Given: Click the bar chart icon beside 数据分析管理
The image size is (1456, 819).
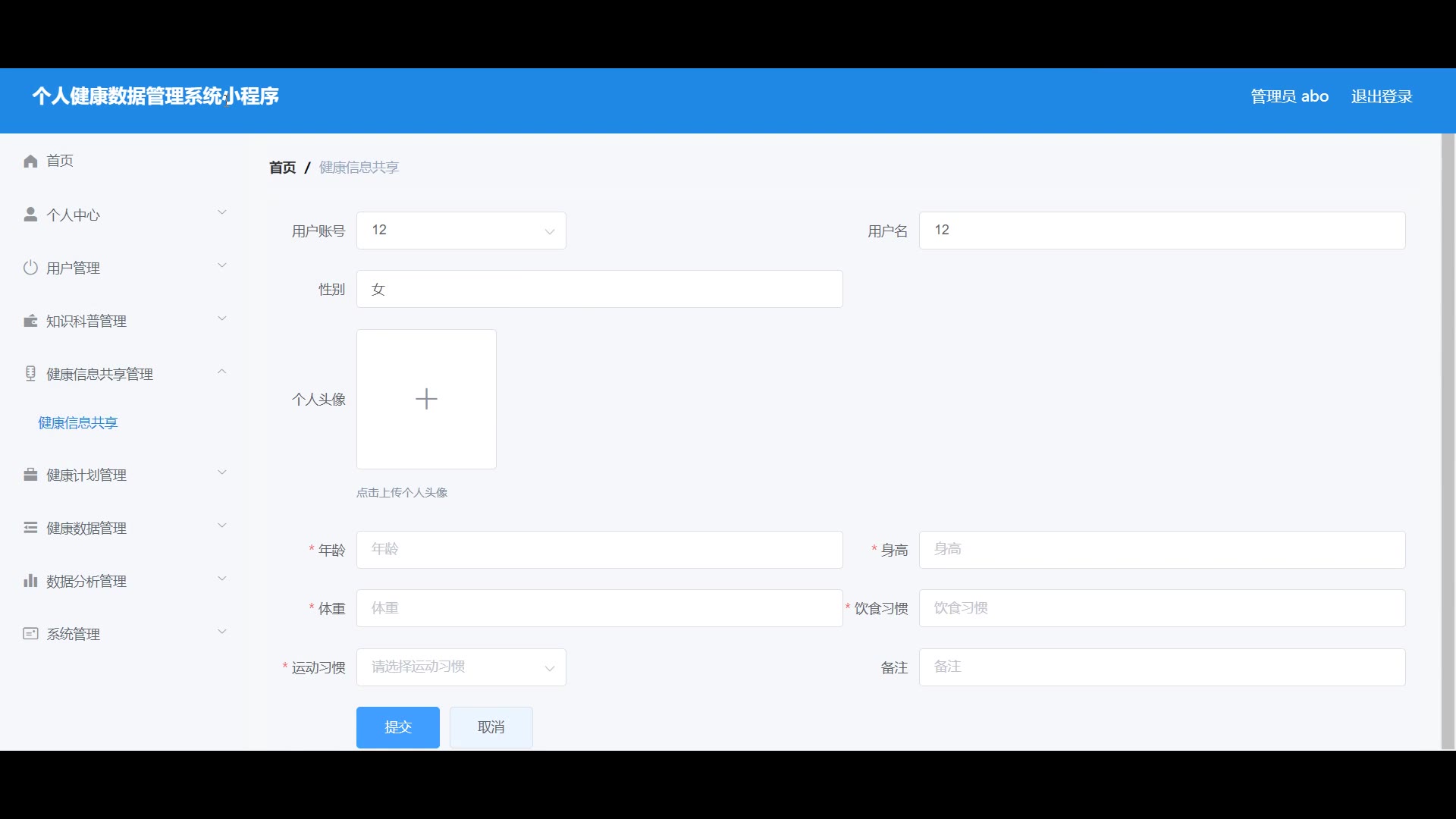Looking at the screenshot, I should click(x=30, y=581).
